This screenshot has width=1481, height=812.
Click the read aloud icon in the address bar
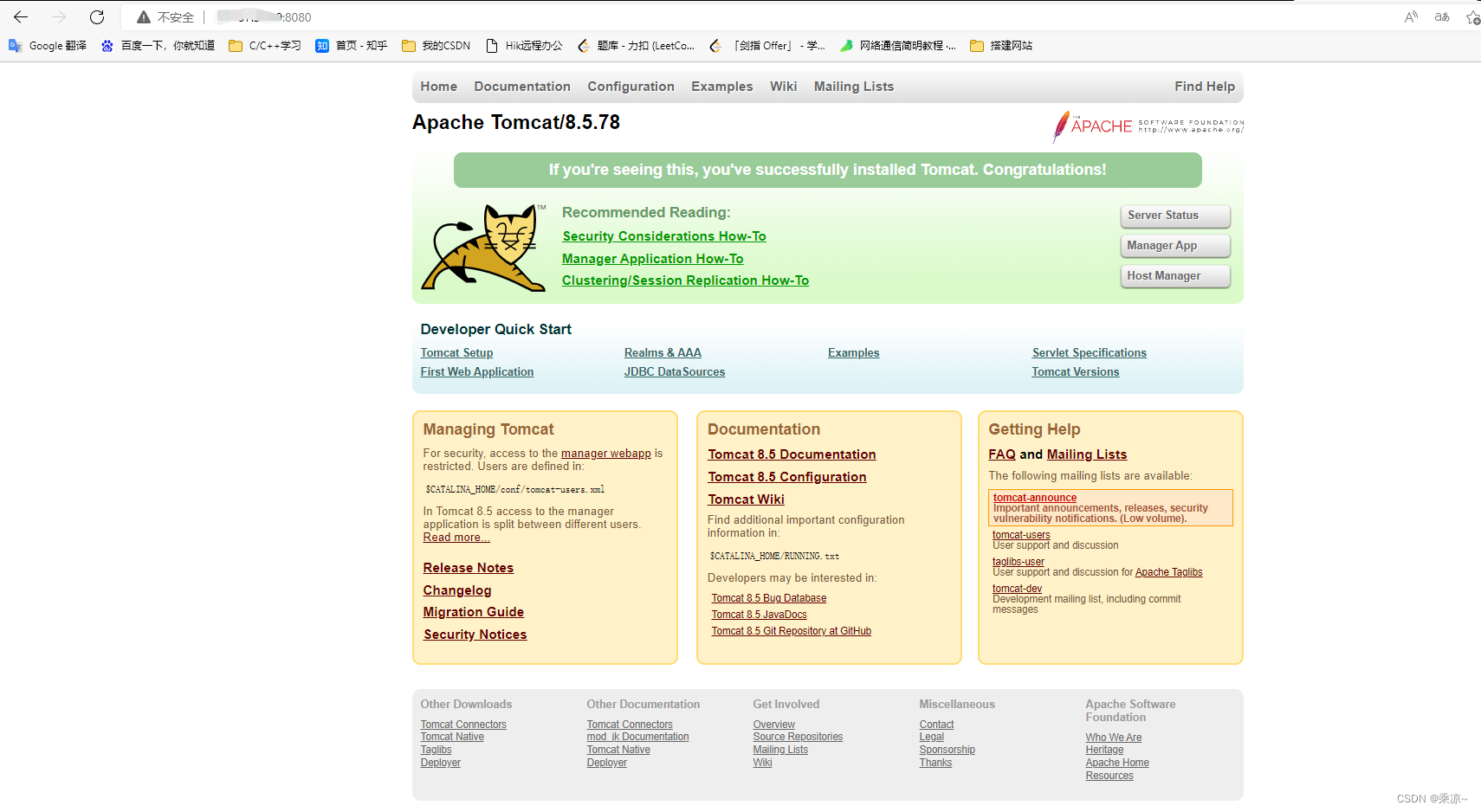coord(1411,16)
